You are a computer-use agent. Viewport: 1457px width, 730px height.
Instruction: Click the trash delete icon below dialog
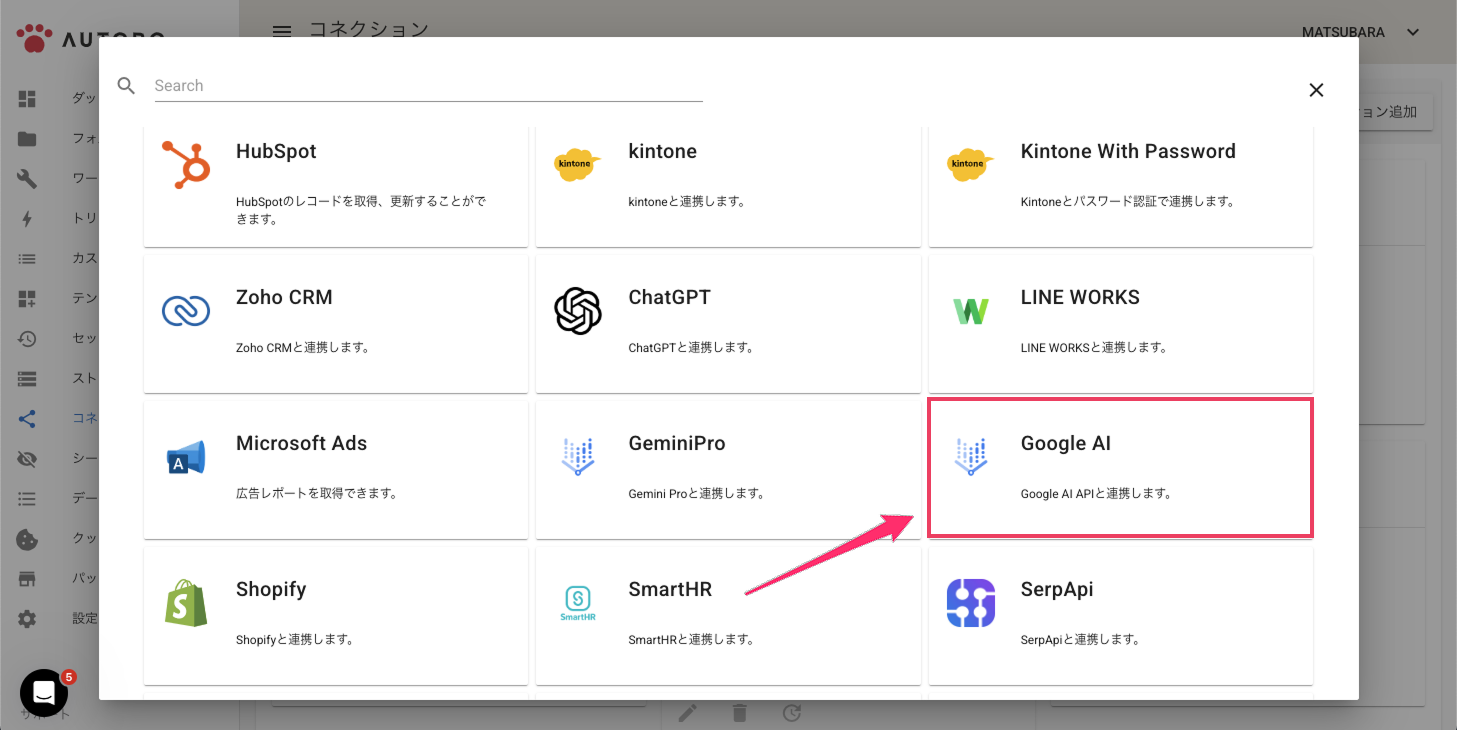point(739,713)
